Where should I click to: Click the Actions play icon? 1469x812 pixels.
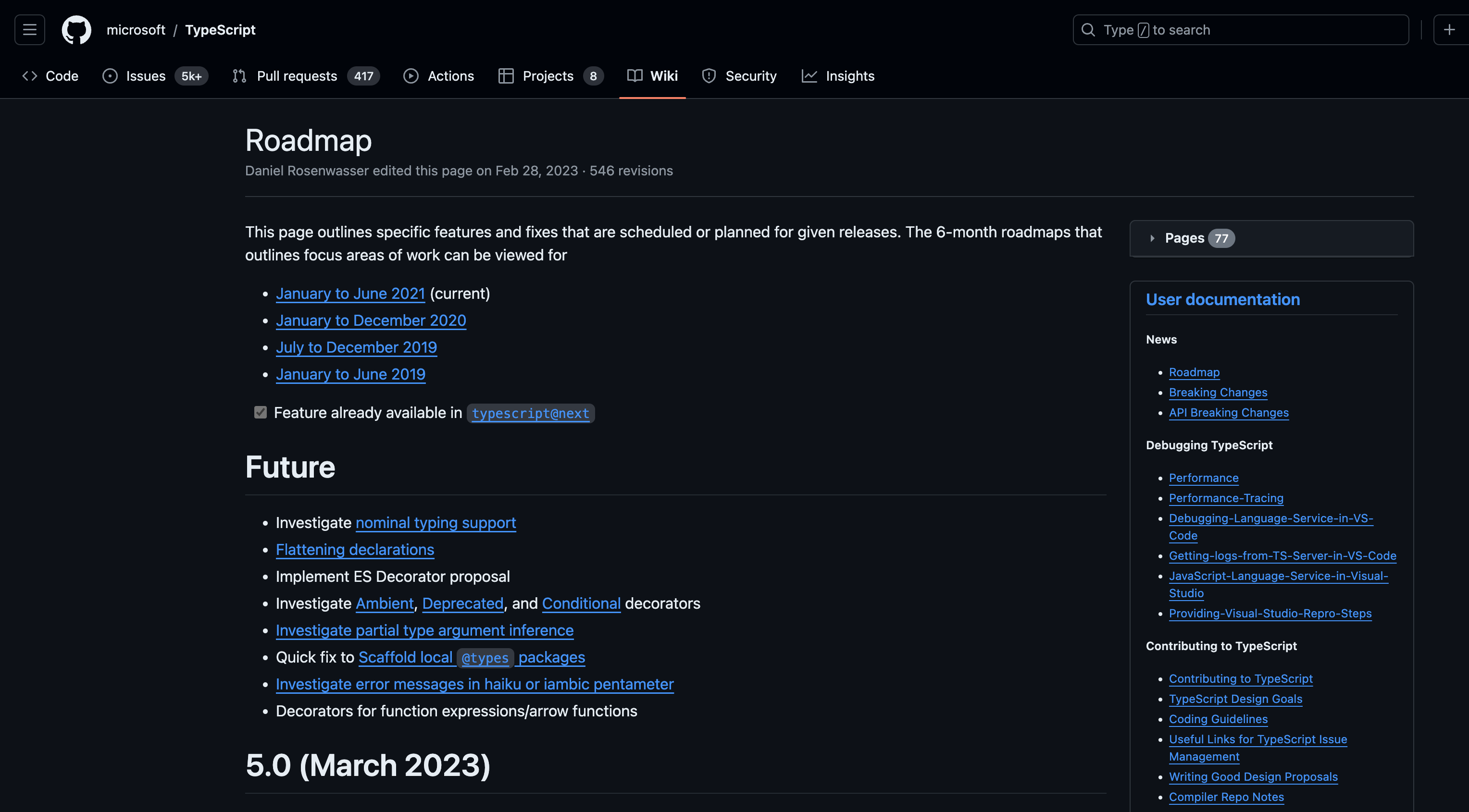tap(411, 76)
